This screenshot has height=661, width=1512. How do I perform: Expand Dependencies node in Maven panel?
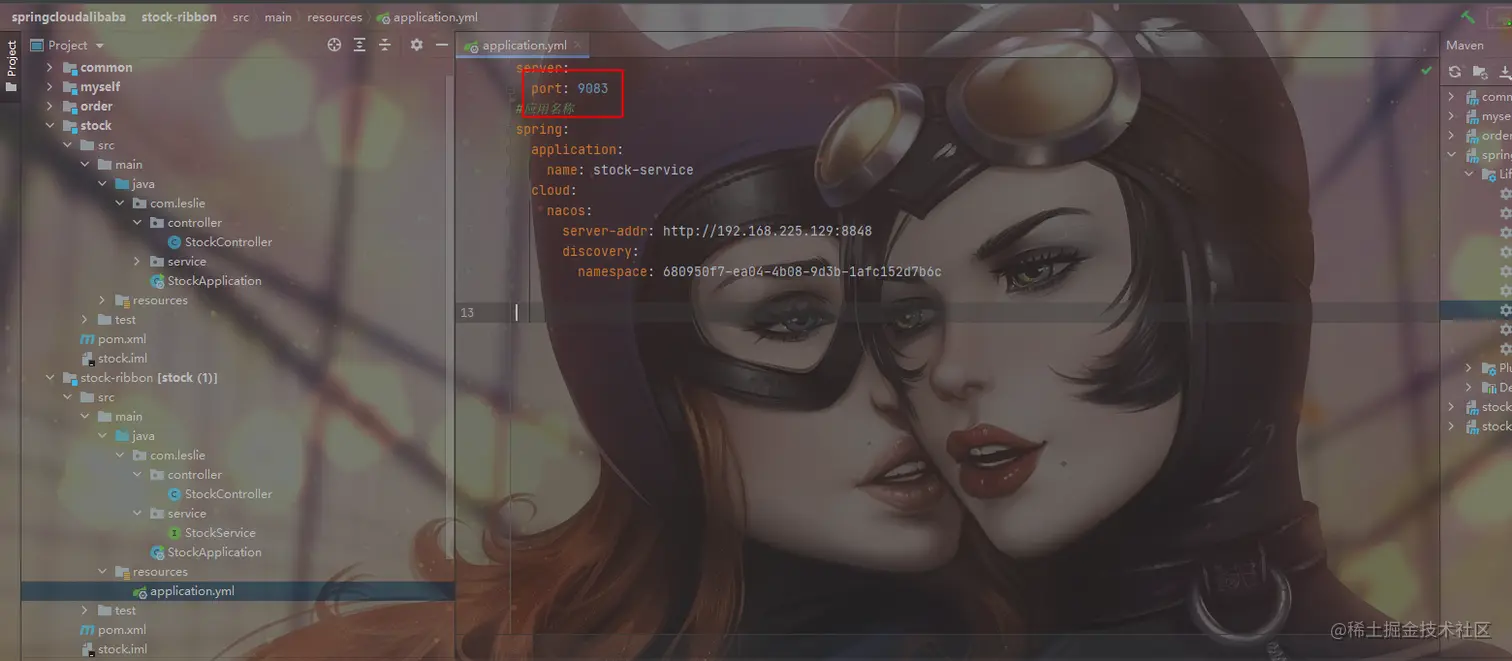1470,387
